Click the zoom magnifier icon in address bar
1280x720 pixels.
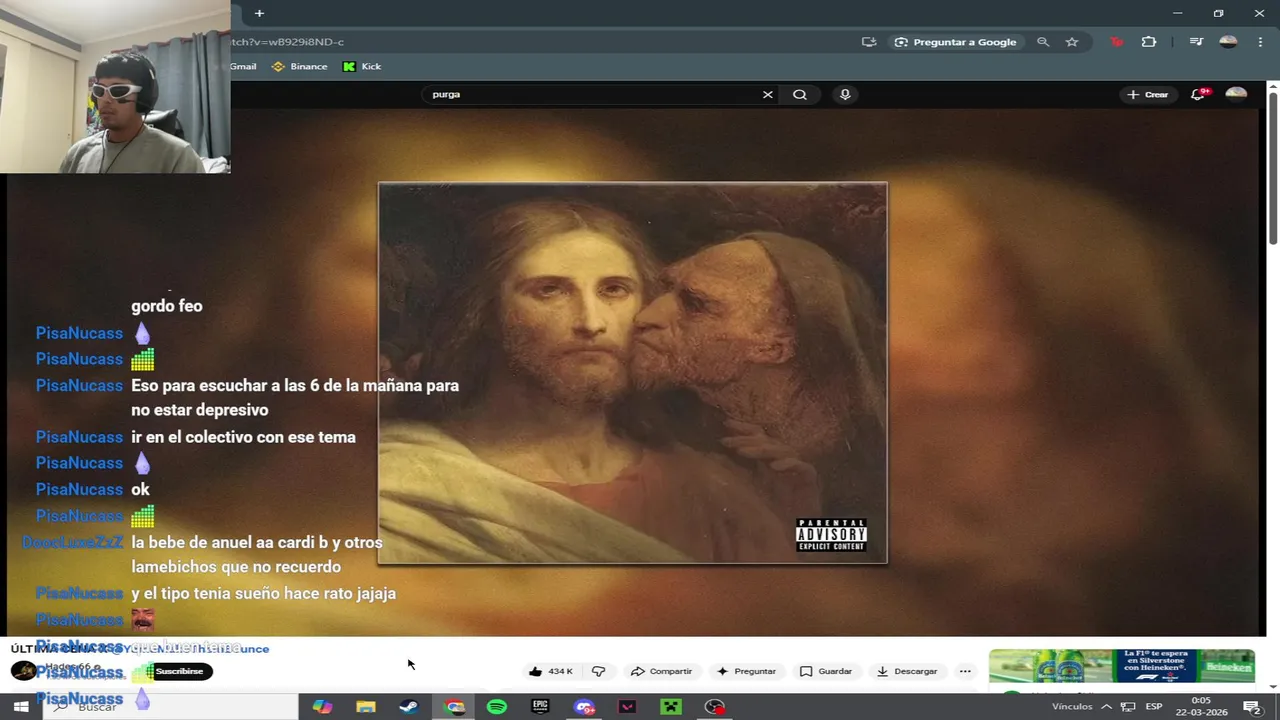click(x=1043, y=42)
